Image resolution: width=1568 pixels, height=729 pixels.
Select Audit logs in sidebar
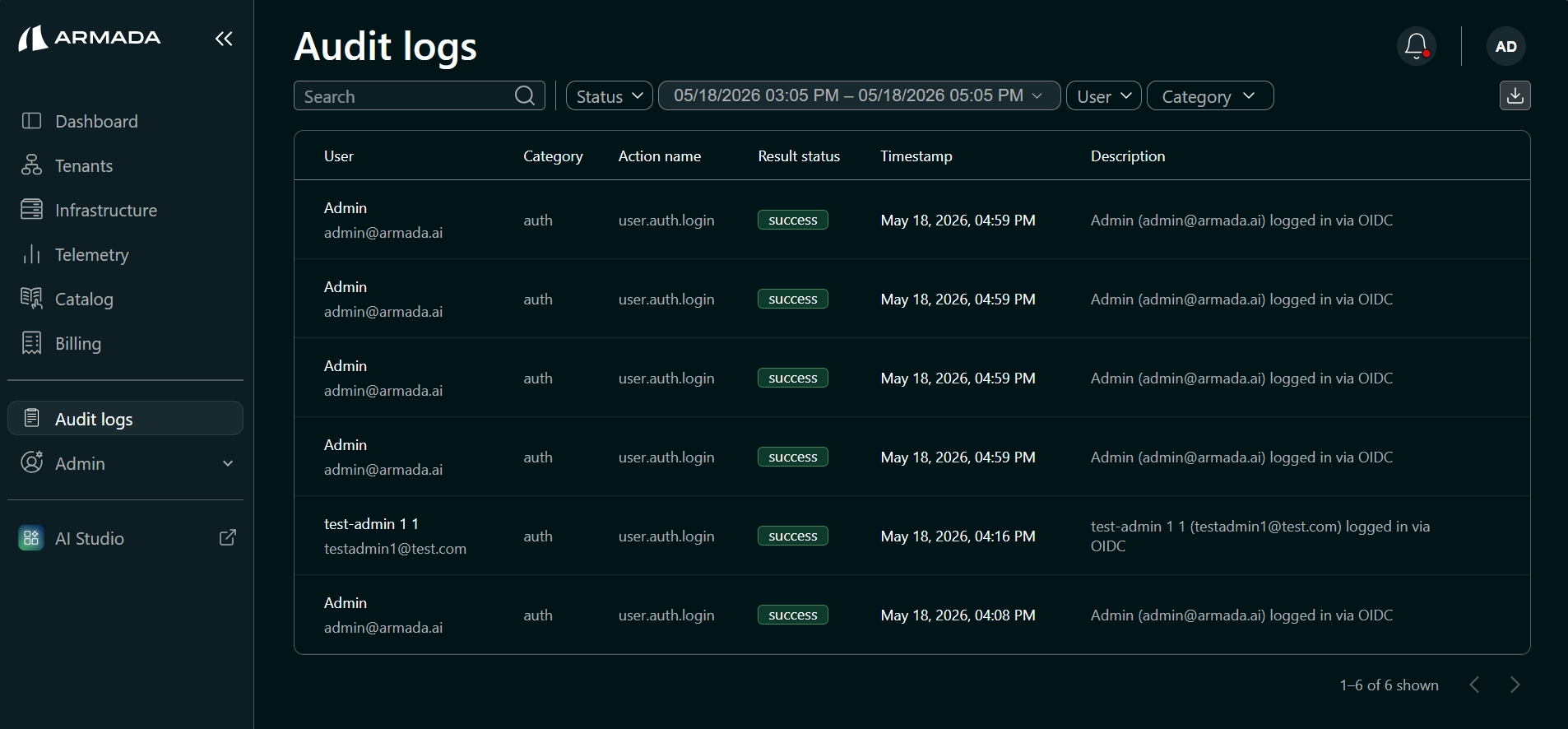(125, 418)
